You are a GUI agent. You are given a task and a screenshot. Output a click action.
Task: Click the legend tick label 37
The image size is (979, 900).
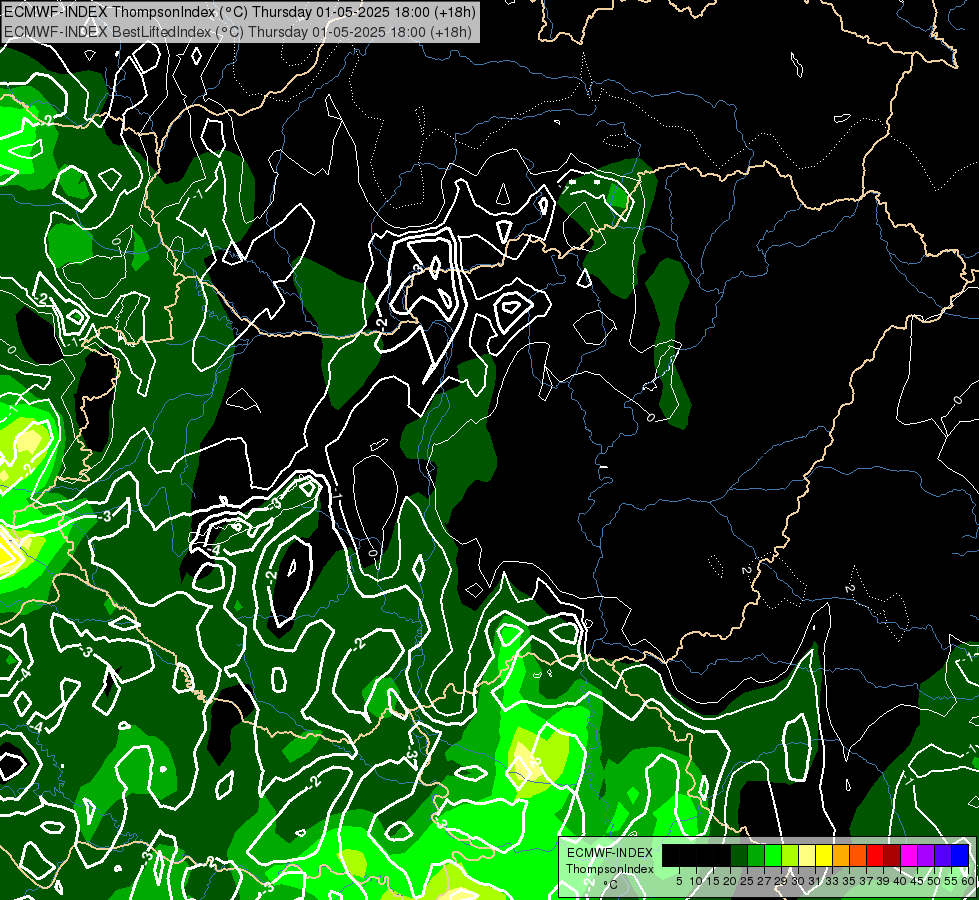click(866, 881)
